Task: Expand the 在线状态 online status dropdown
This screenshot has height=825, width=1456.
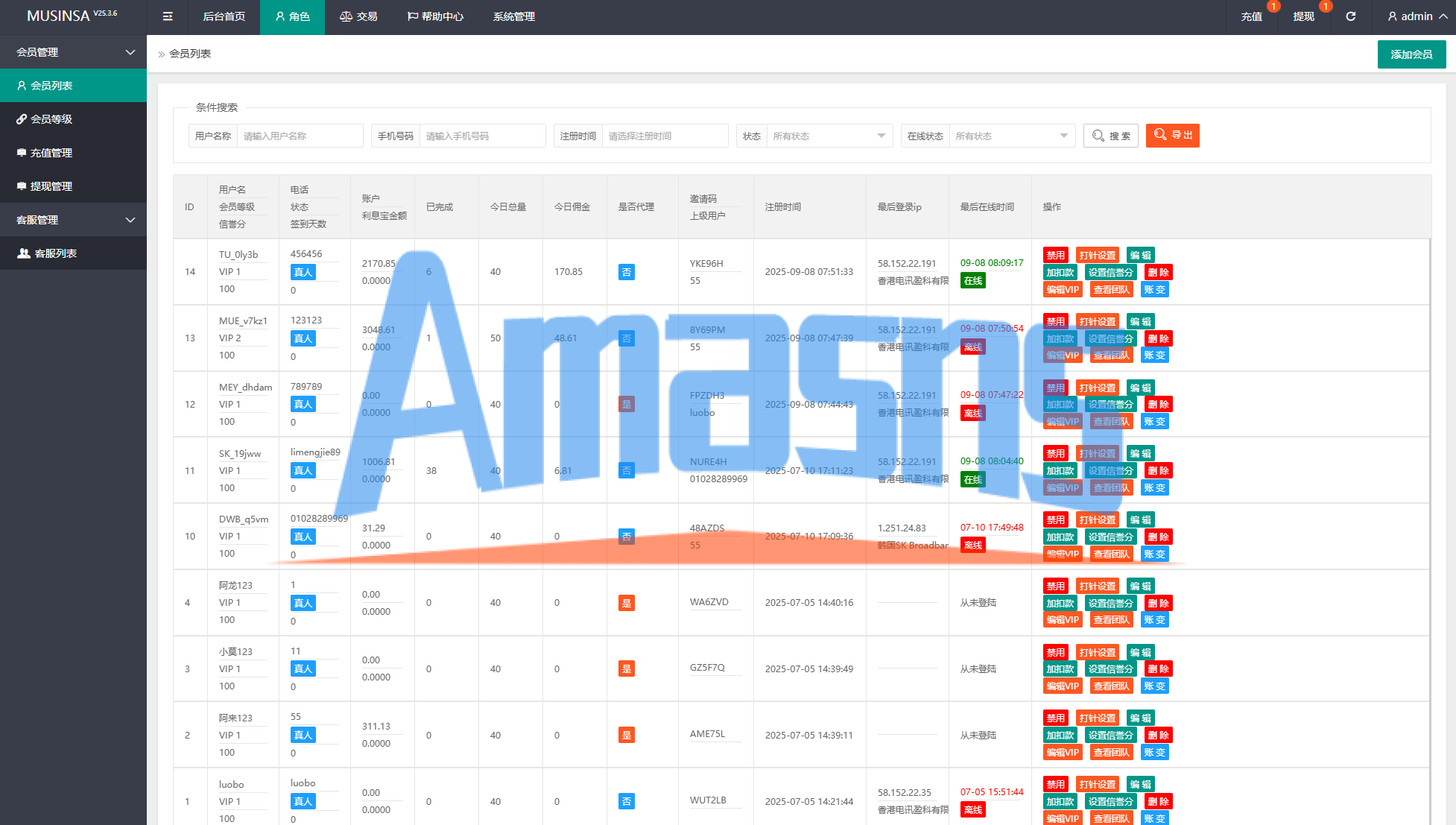Action: 1011,136
